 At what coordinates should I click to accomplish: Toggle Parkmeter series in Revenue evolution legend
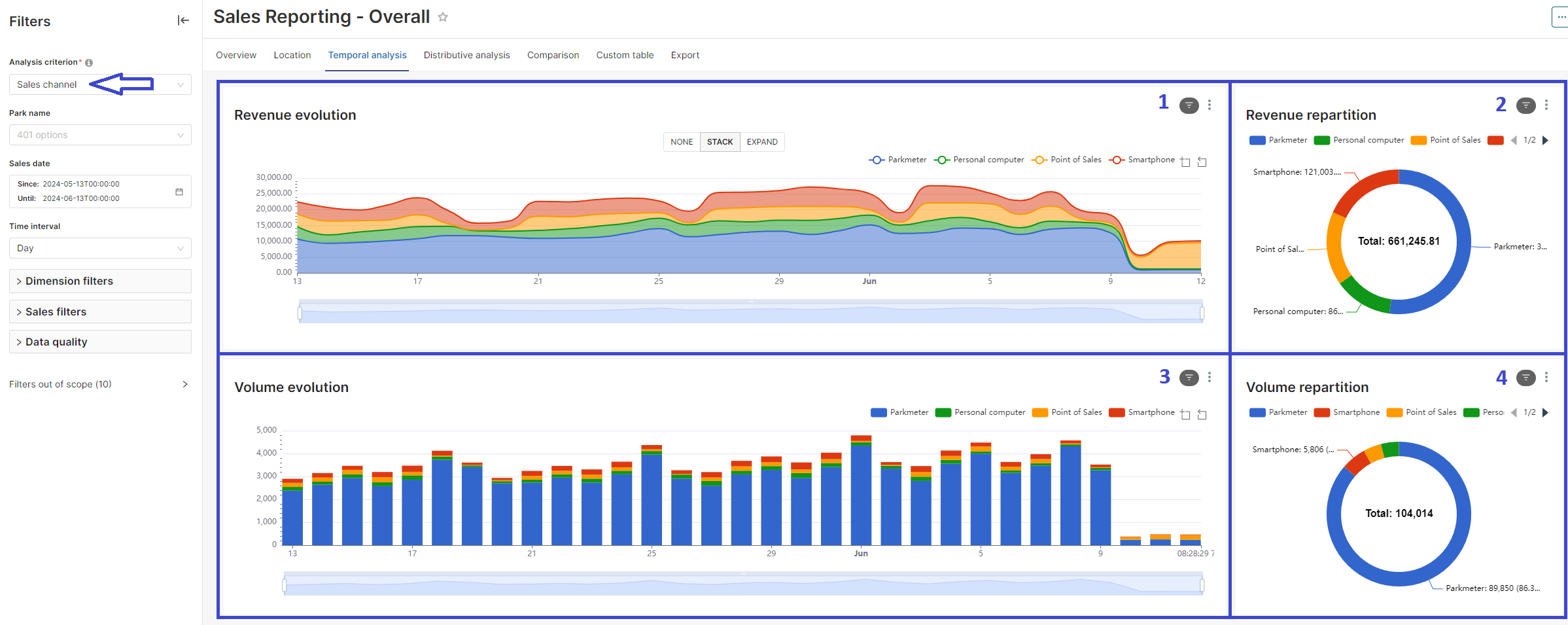pos(897,160)
